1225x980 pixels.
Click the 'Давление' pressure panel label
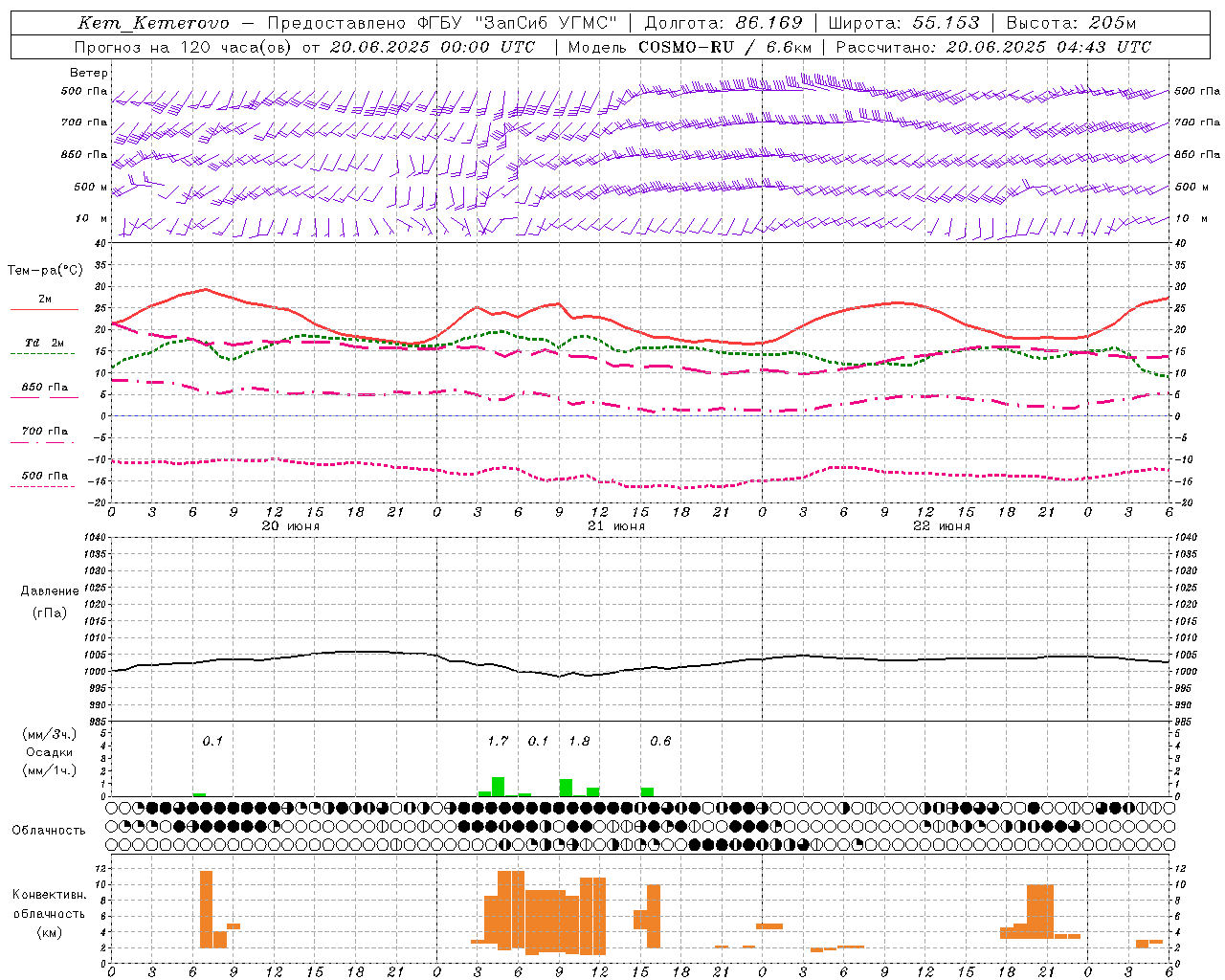pos(50,591)
